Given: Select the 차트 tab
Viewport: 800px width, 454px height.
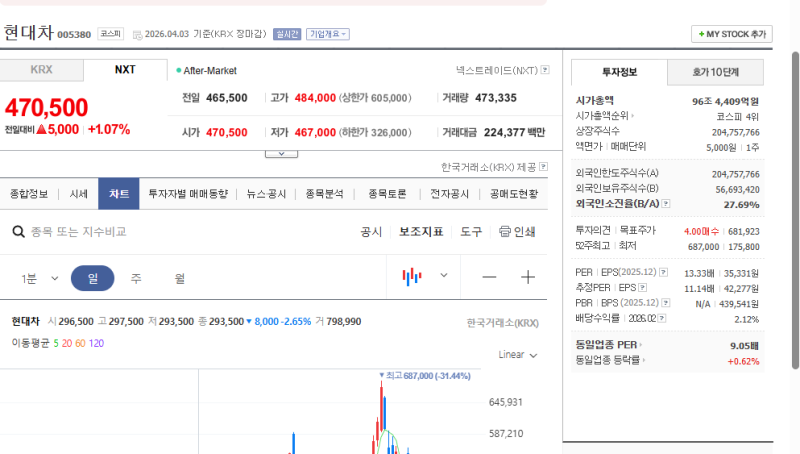Looking at the screenshot, I should pos(118,194).
